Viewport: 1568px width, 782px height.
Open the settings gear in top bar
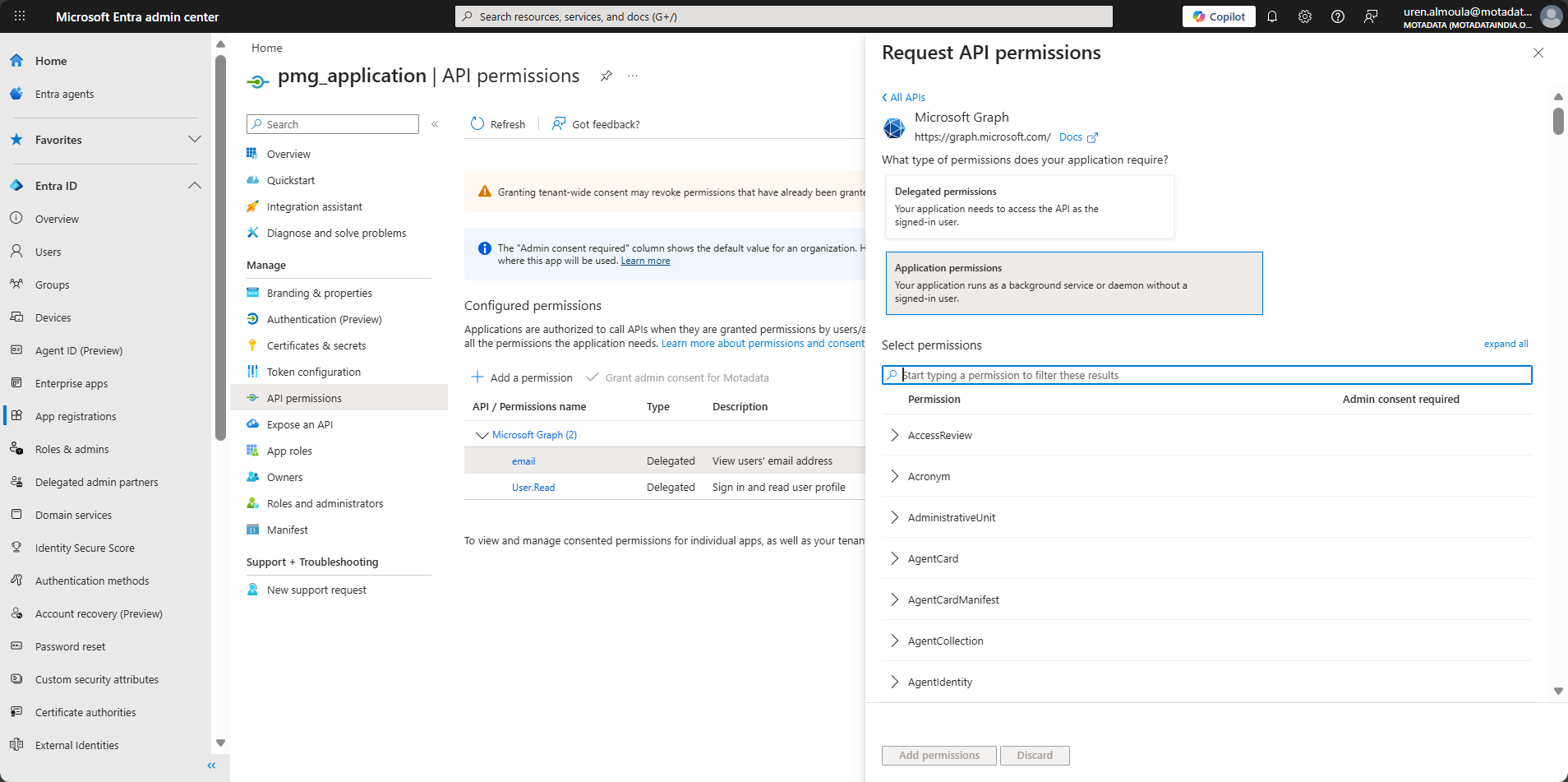[x=1305, y=16]
